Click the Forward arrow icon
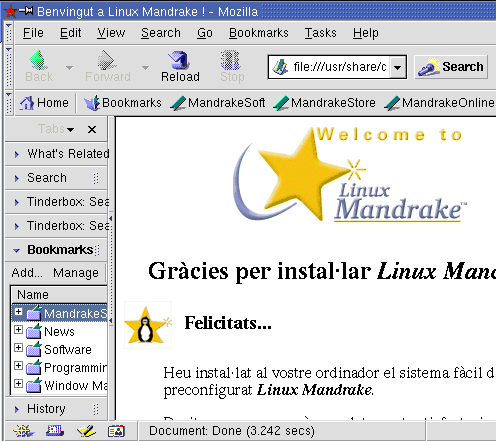The height and width of the screenshot is (441, 496). pos(106,60)
